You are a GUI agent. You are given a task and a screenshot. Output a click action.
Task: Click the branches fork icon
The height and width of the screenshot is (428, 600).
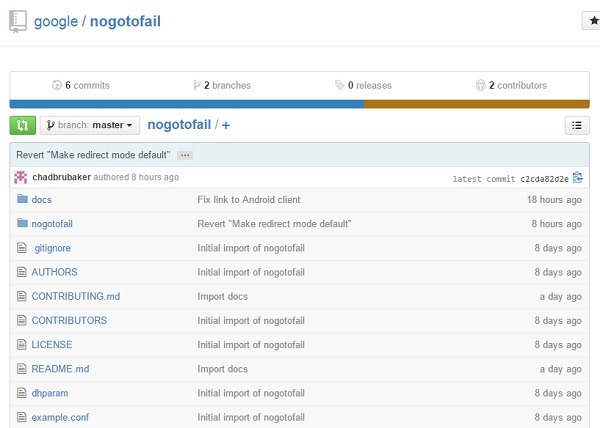tap(197, 85)
